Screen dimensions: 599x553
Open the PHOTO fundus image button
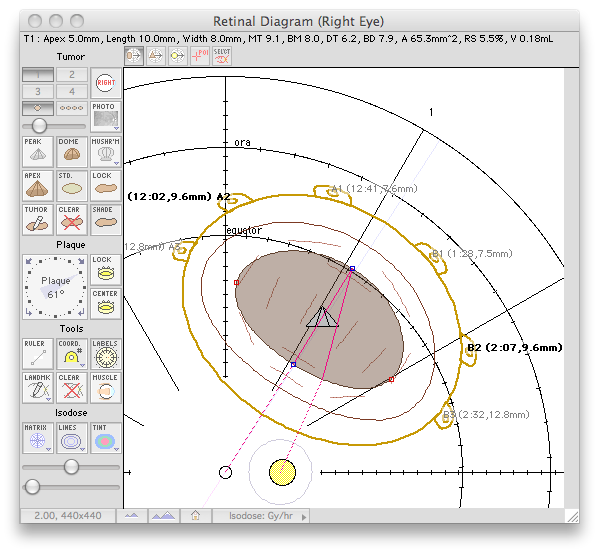click(x=106, y=116)
